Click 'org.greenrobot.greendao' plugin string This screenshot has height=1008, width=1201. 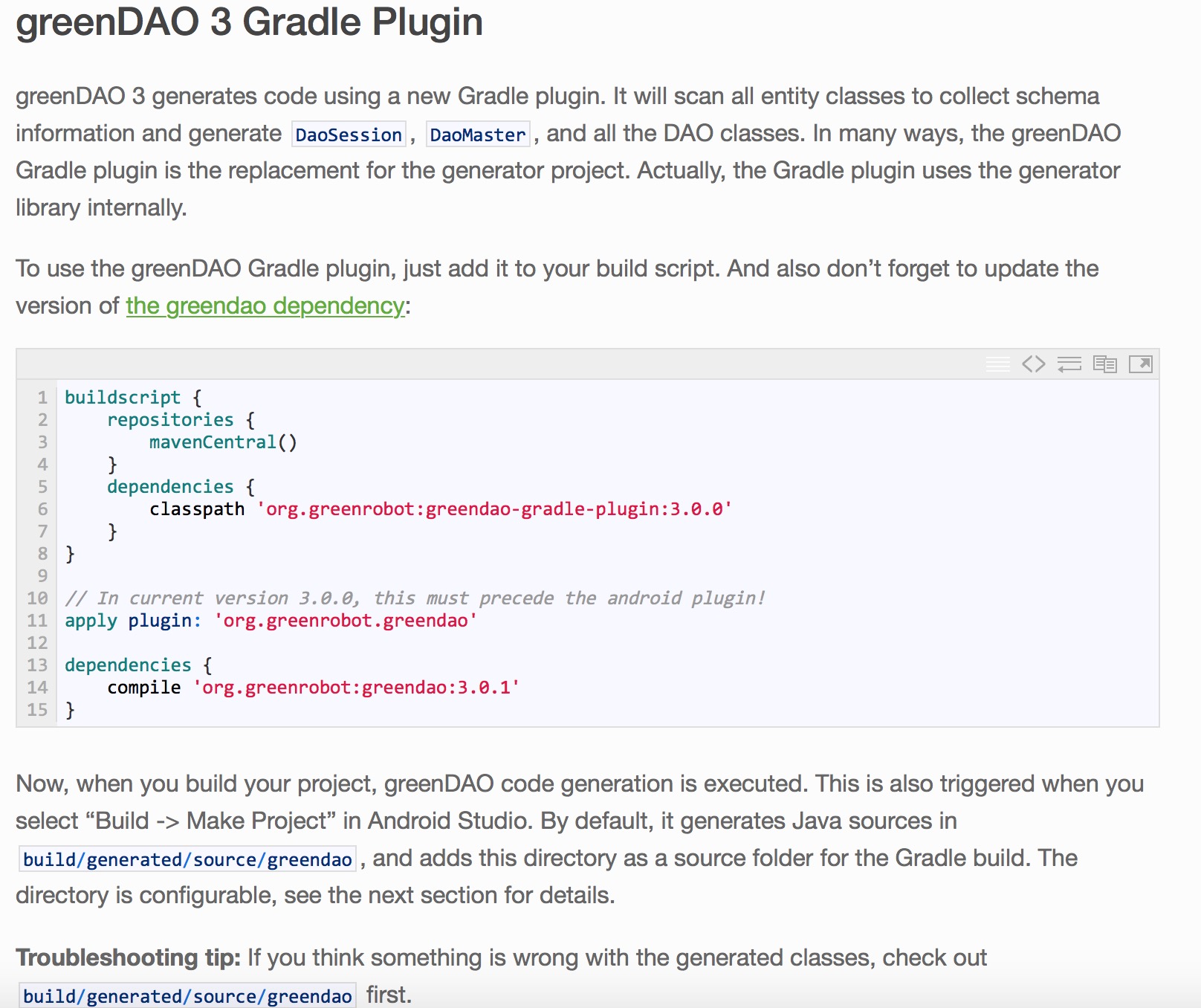point(346,621)
